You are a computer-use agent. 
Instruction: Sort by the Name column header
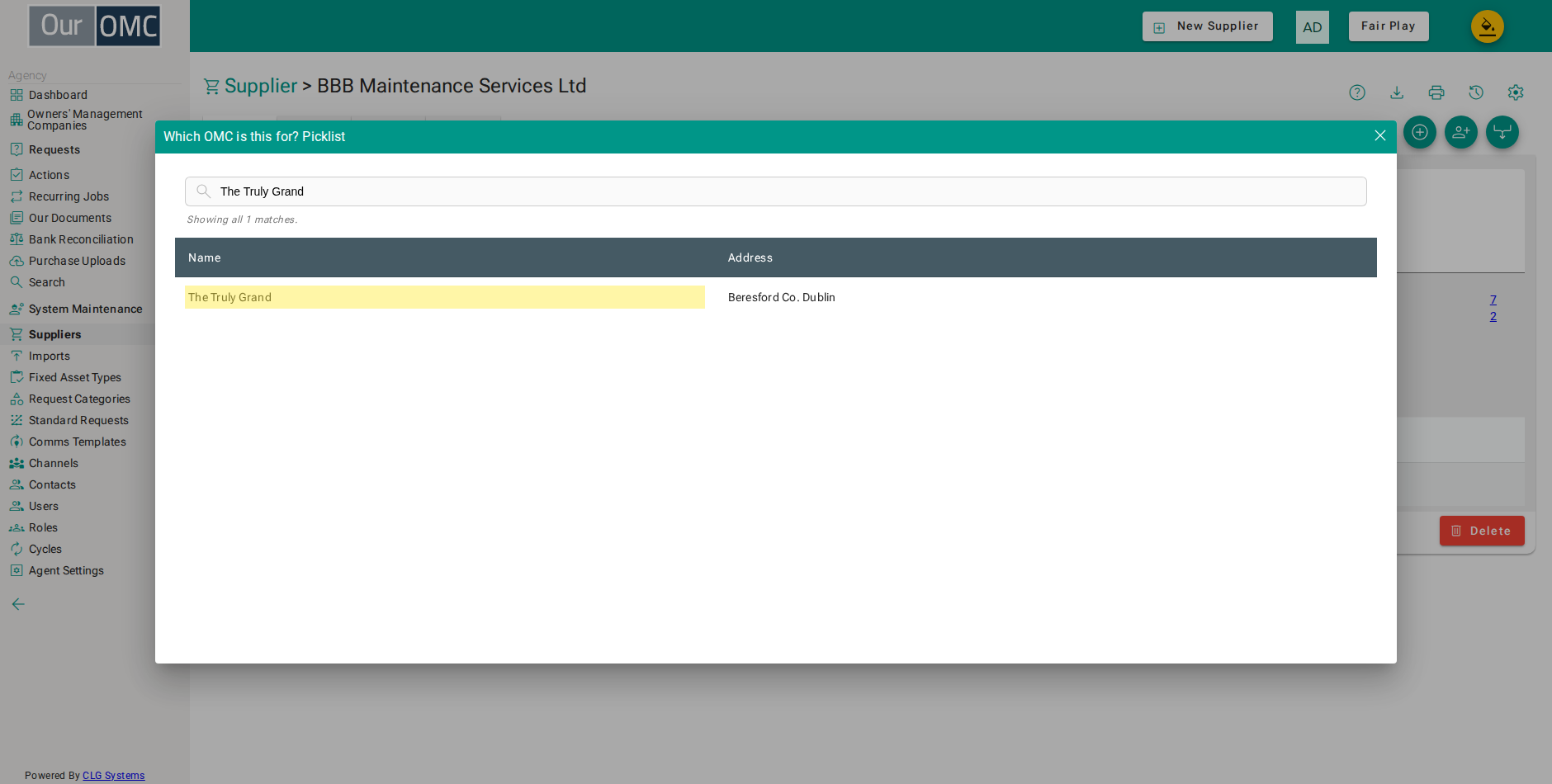coord(204,257)
